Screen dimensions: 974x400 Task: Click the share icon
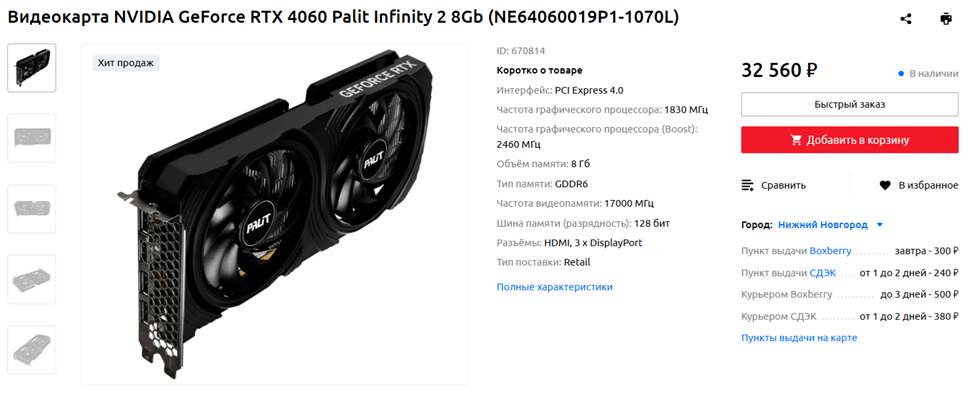click(906, 19)
